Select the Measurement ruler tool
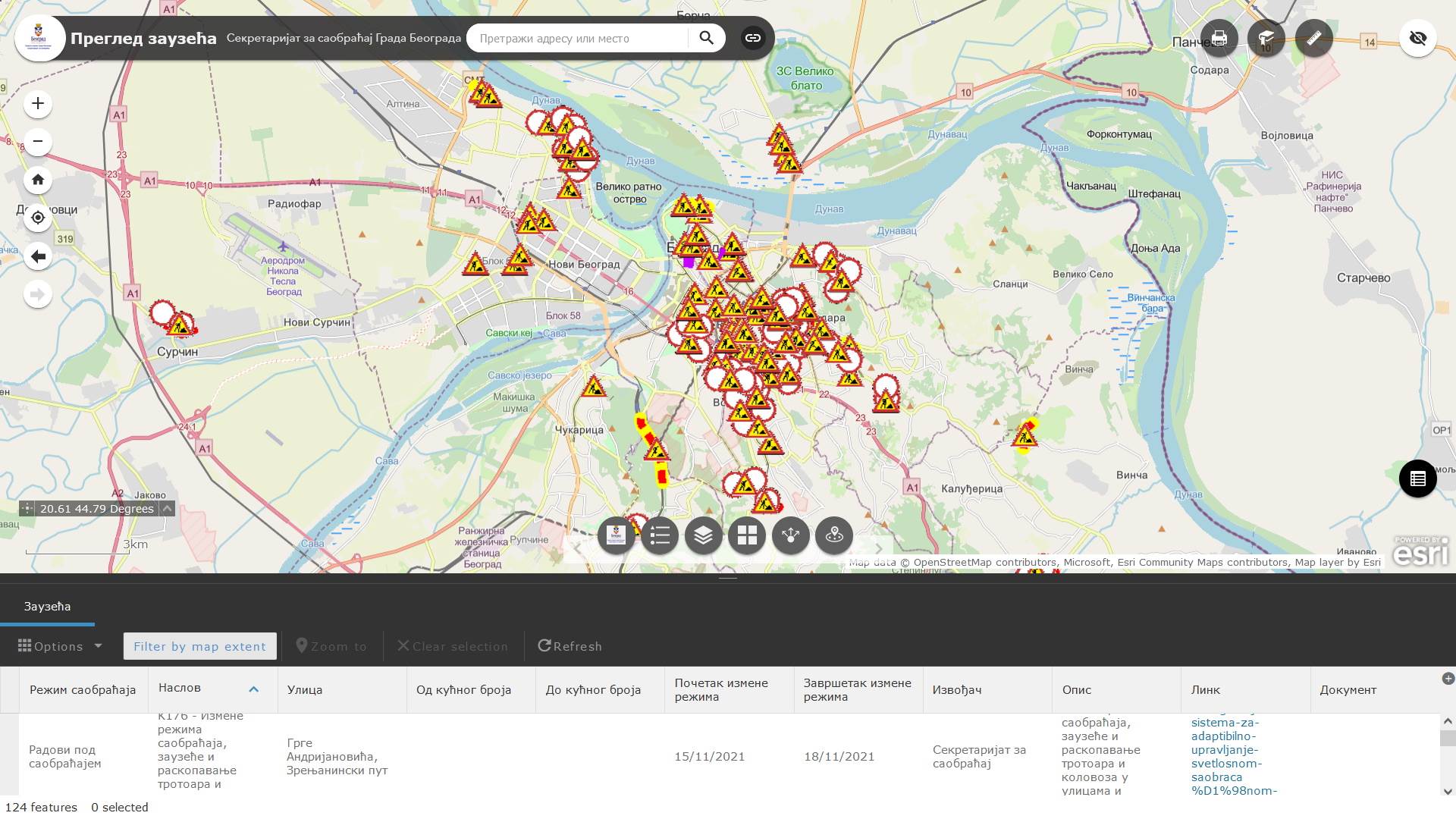This screenshot has height=819, width=1456. (1314, 38)
